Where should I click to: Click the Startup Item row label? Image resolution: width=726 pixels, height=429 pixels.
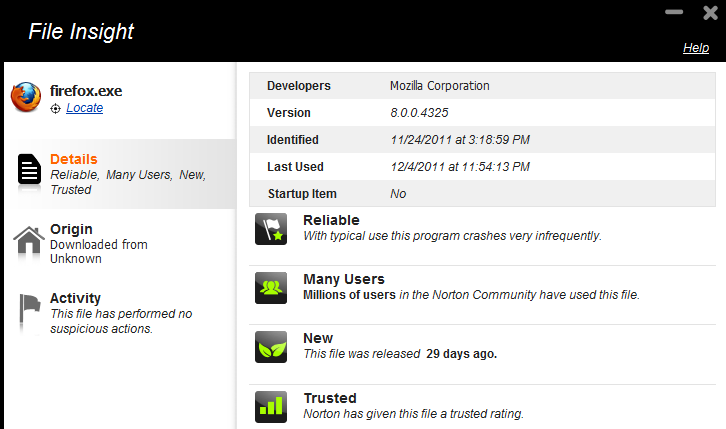click(302, 193)
